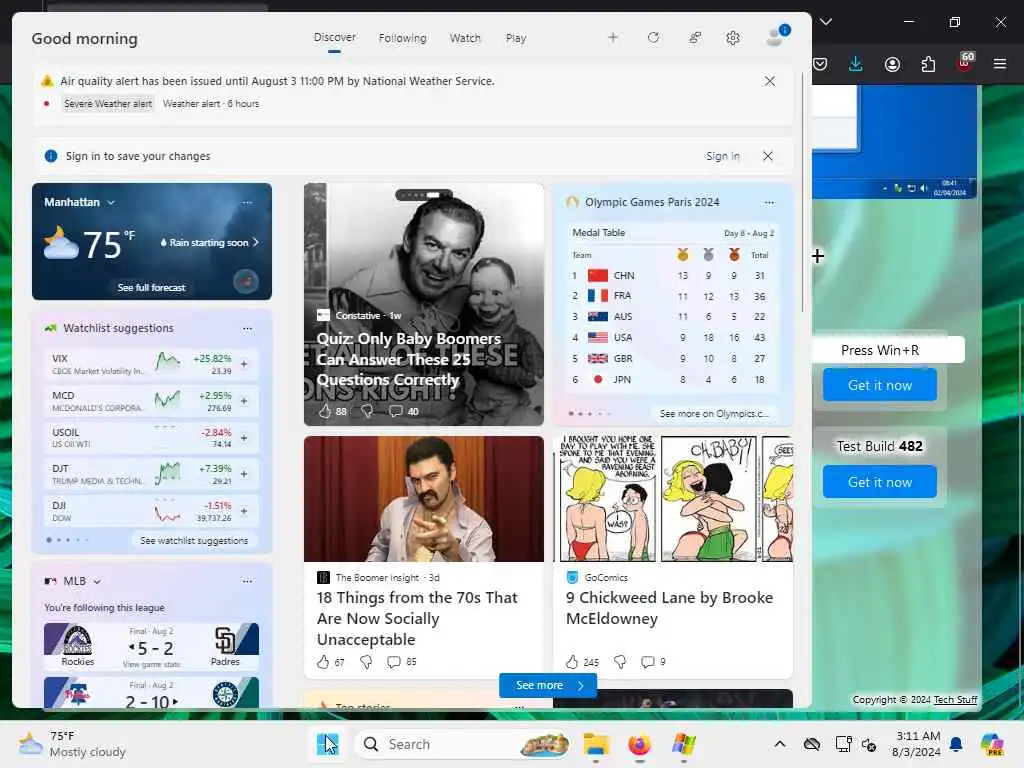Open Firefox extensions puzzle icon
This screenshot has height=768, width=1024.
(928, 64)
